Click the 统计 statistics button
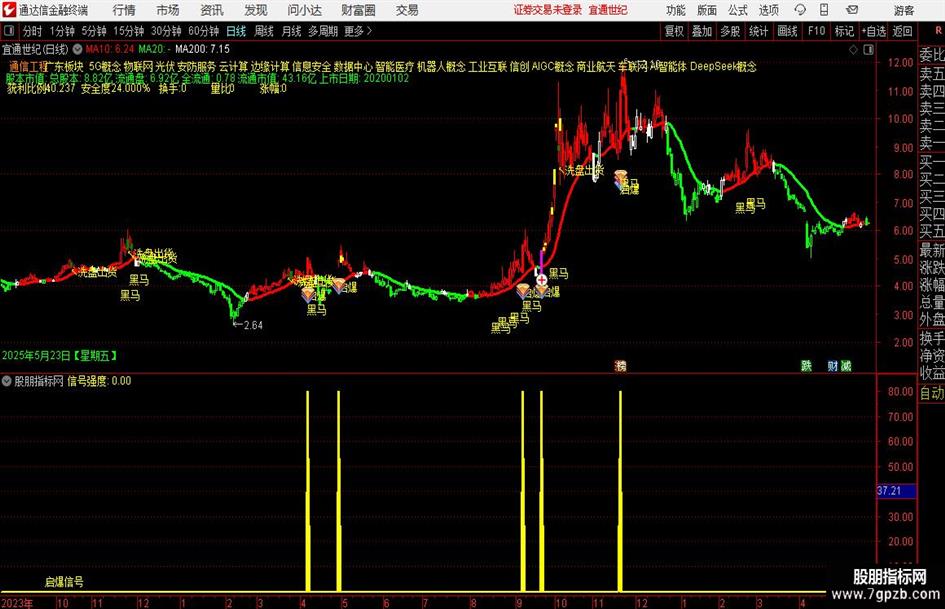 click(759, 31)
